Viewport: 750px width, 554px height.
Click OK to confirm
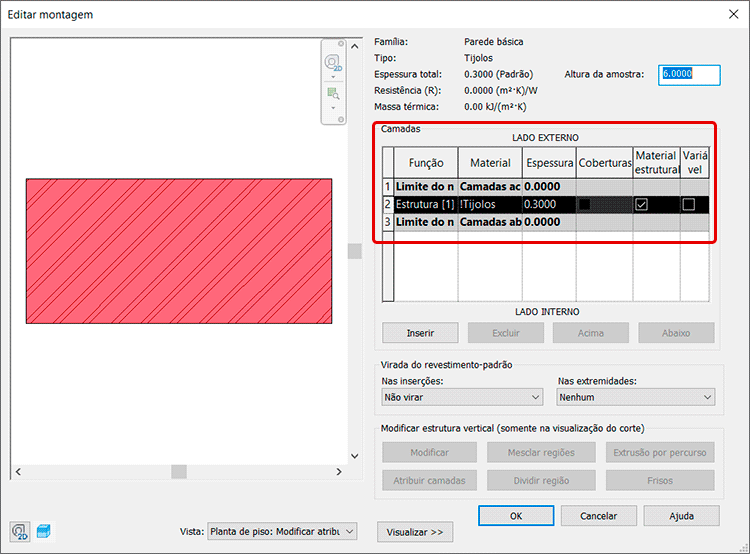click(516, 516)
